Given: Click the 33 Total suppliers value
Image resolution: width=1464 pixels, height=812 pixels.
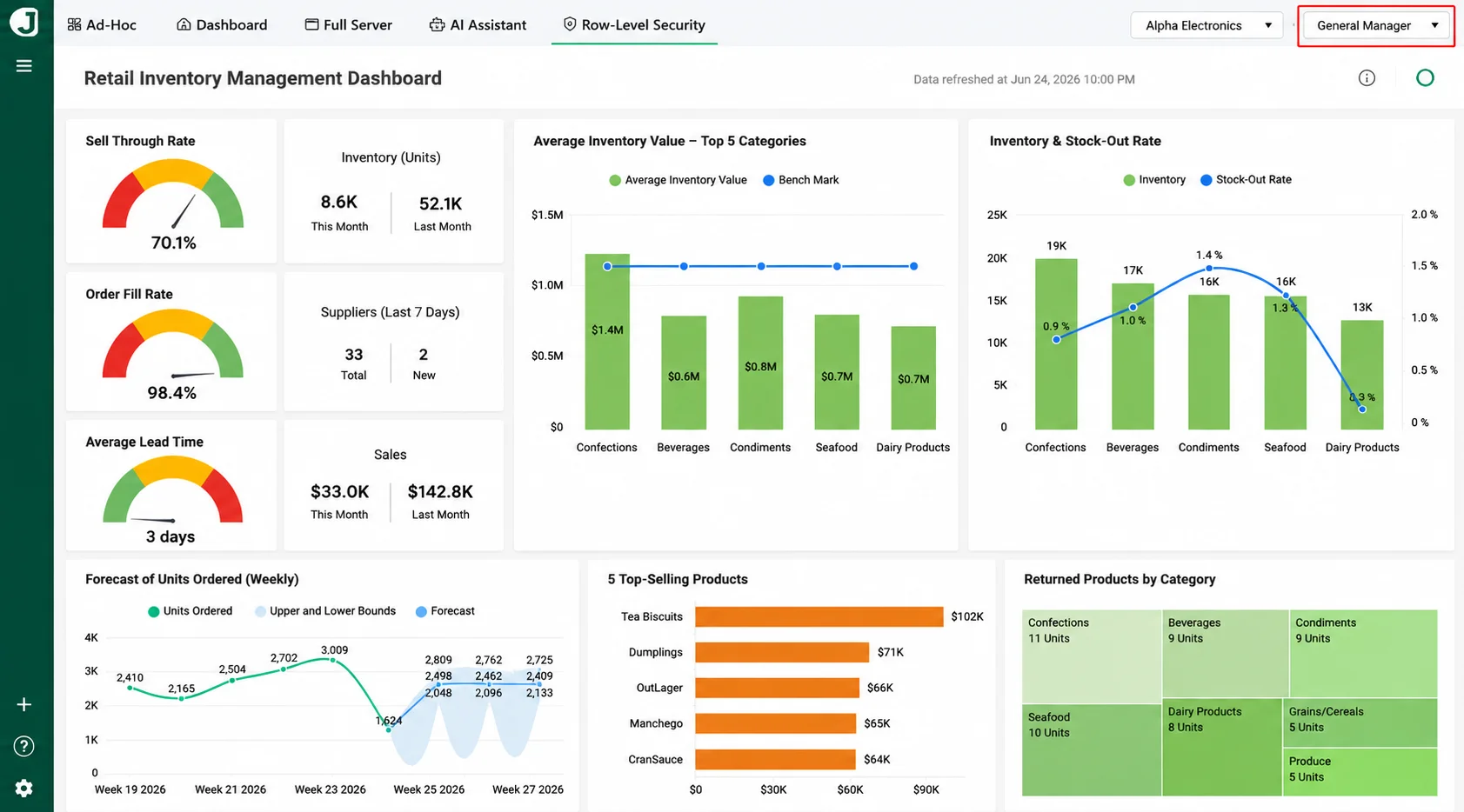Looking at the screenshot, I should [354, 355].
